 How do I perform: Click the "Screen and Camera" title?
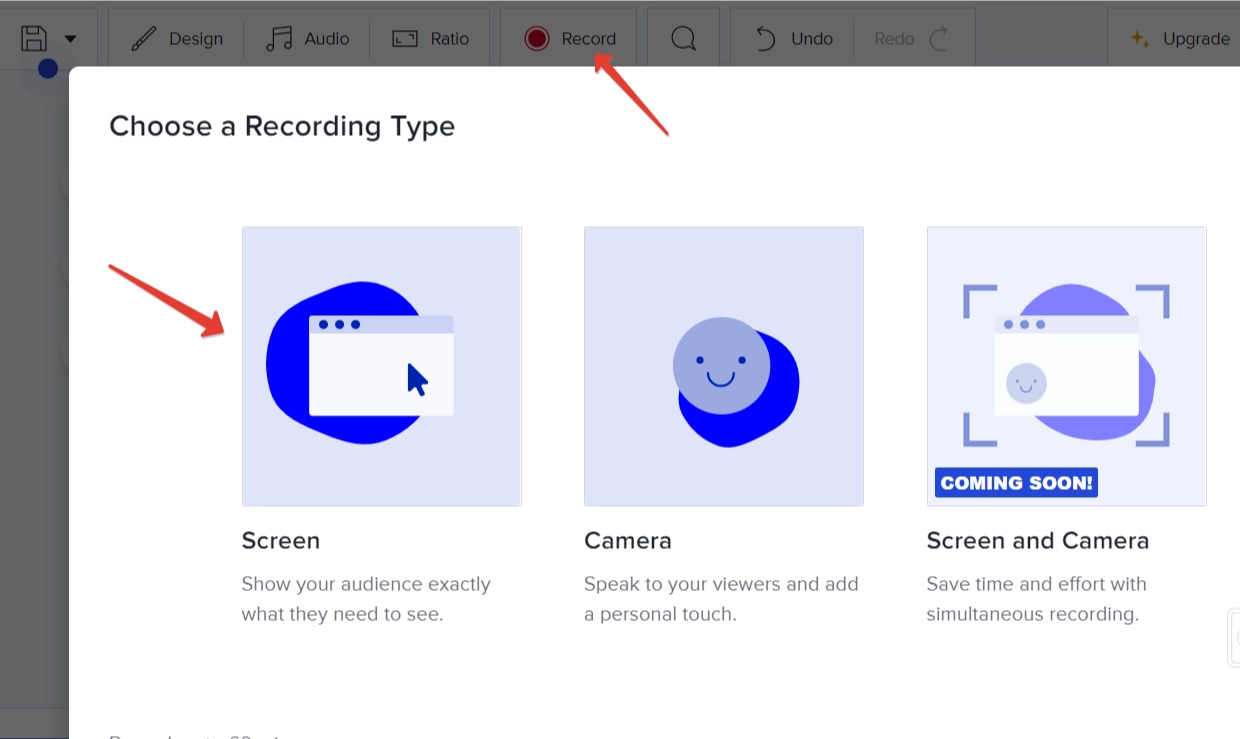(1037, 541)
